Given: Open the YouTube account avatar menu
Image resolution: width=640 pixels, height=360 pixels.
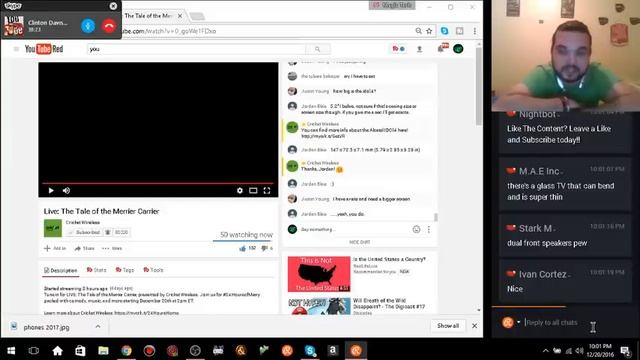Looking at the screenshot, I should pyautogui.click(x=458, y=49).
